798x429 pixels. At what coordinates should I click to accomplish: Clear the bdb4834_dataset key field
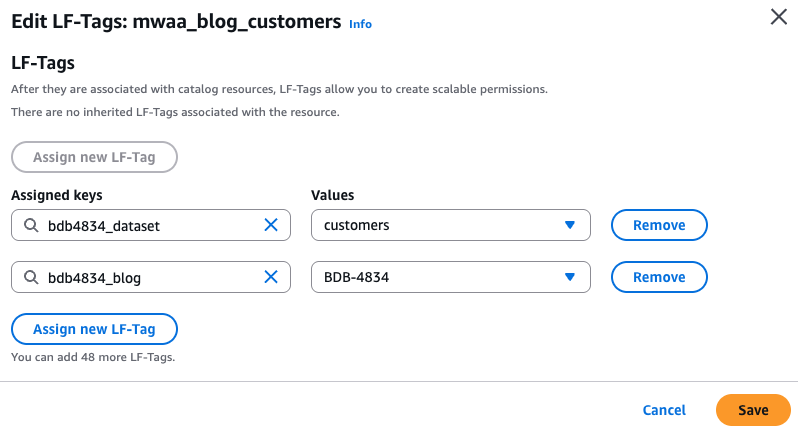pos(270,225)
